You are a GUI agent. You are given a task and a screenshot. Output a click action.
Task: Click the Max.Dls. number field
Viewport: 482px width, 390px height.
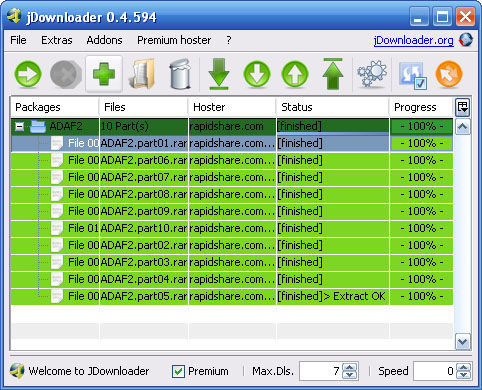tap(321, 371)
